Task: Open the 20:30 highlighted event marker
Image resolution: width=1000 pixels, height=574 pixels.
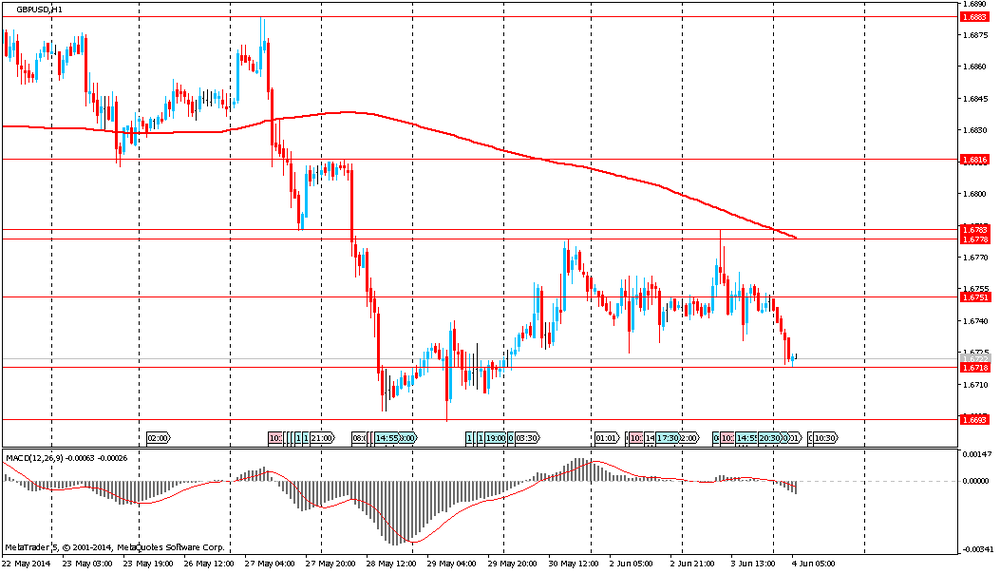Action: (769, 438)
